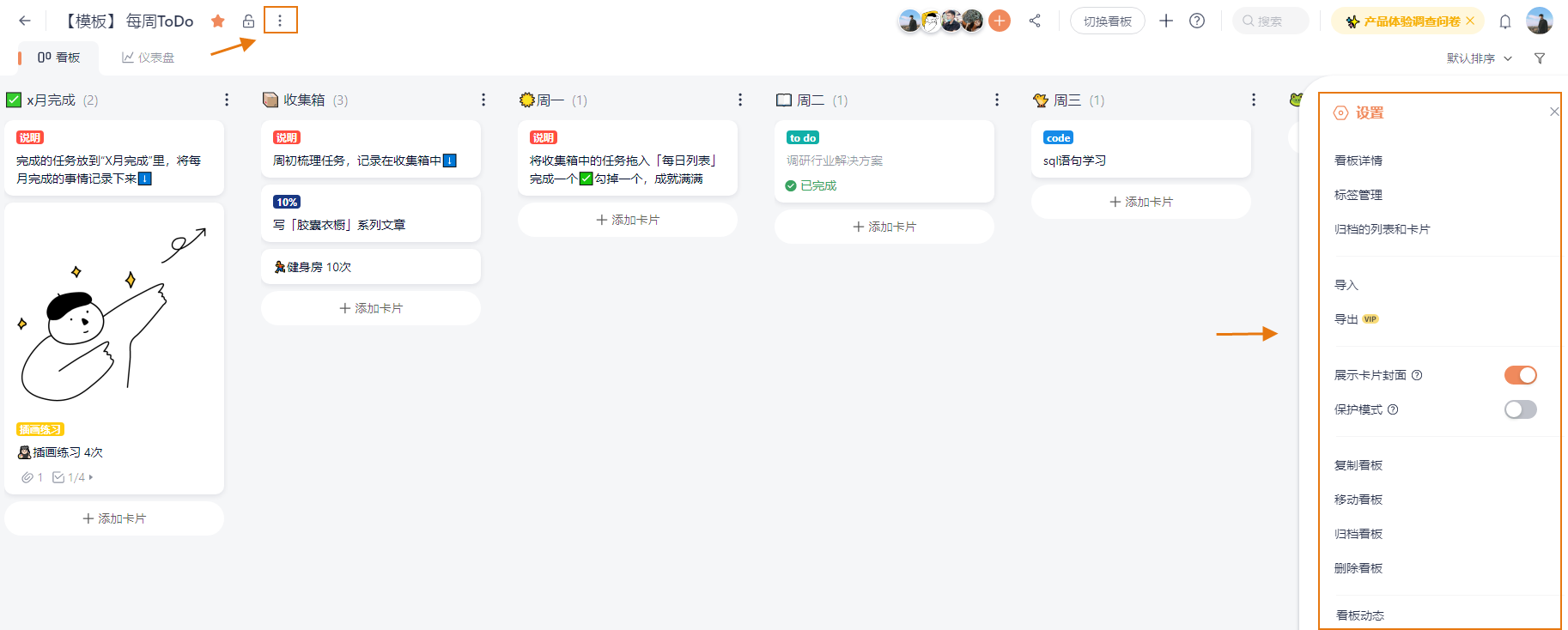Disable the 展示卡片封面 toggle
This screenshot has width=1568, height=630.
(1520, 375)
